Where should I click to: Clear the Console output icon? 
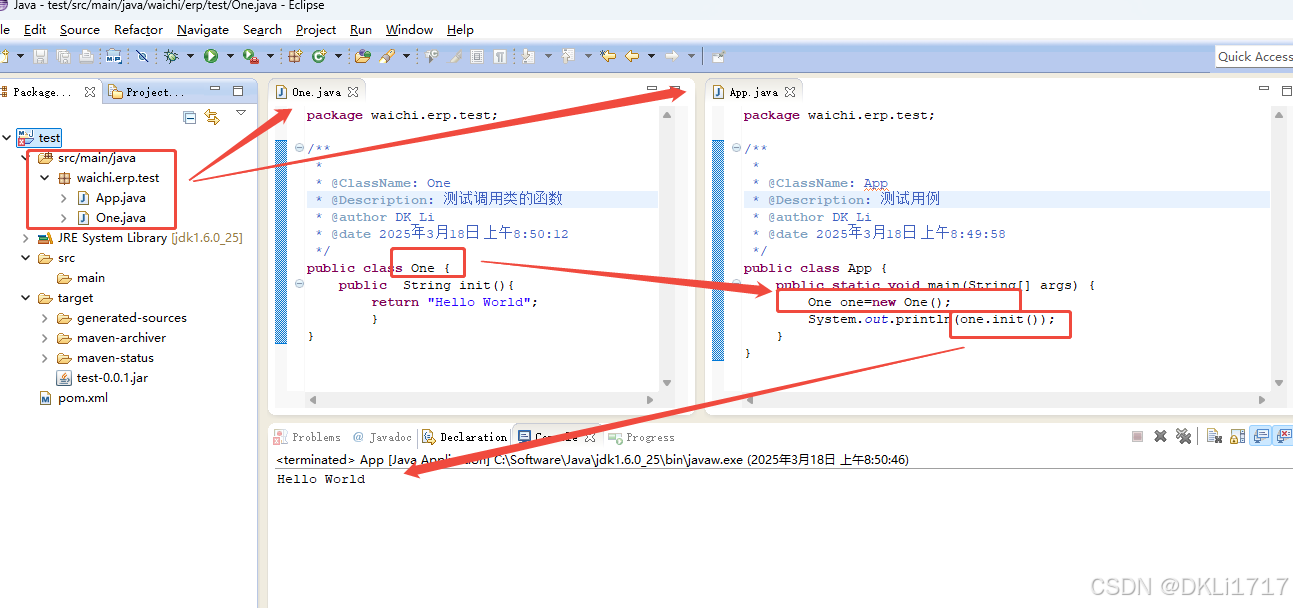coord(1214,435)
